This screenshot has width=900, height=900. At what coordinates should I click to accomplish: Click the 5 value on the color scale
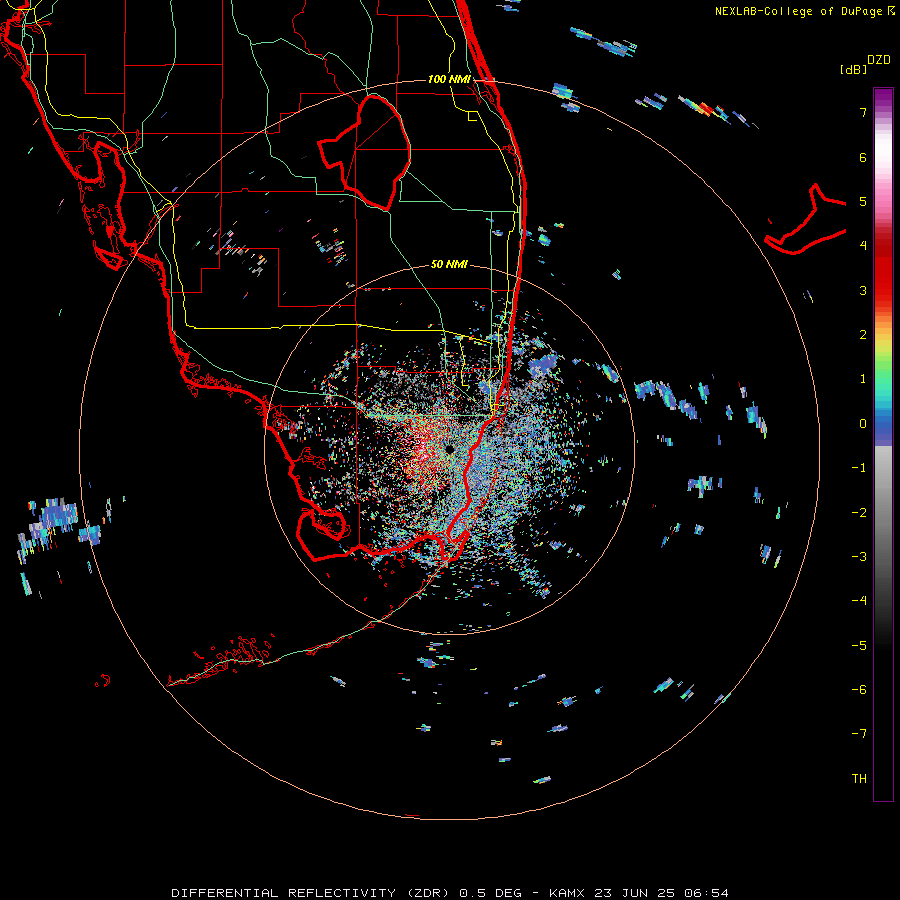tap(863, 201)
